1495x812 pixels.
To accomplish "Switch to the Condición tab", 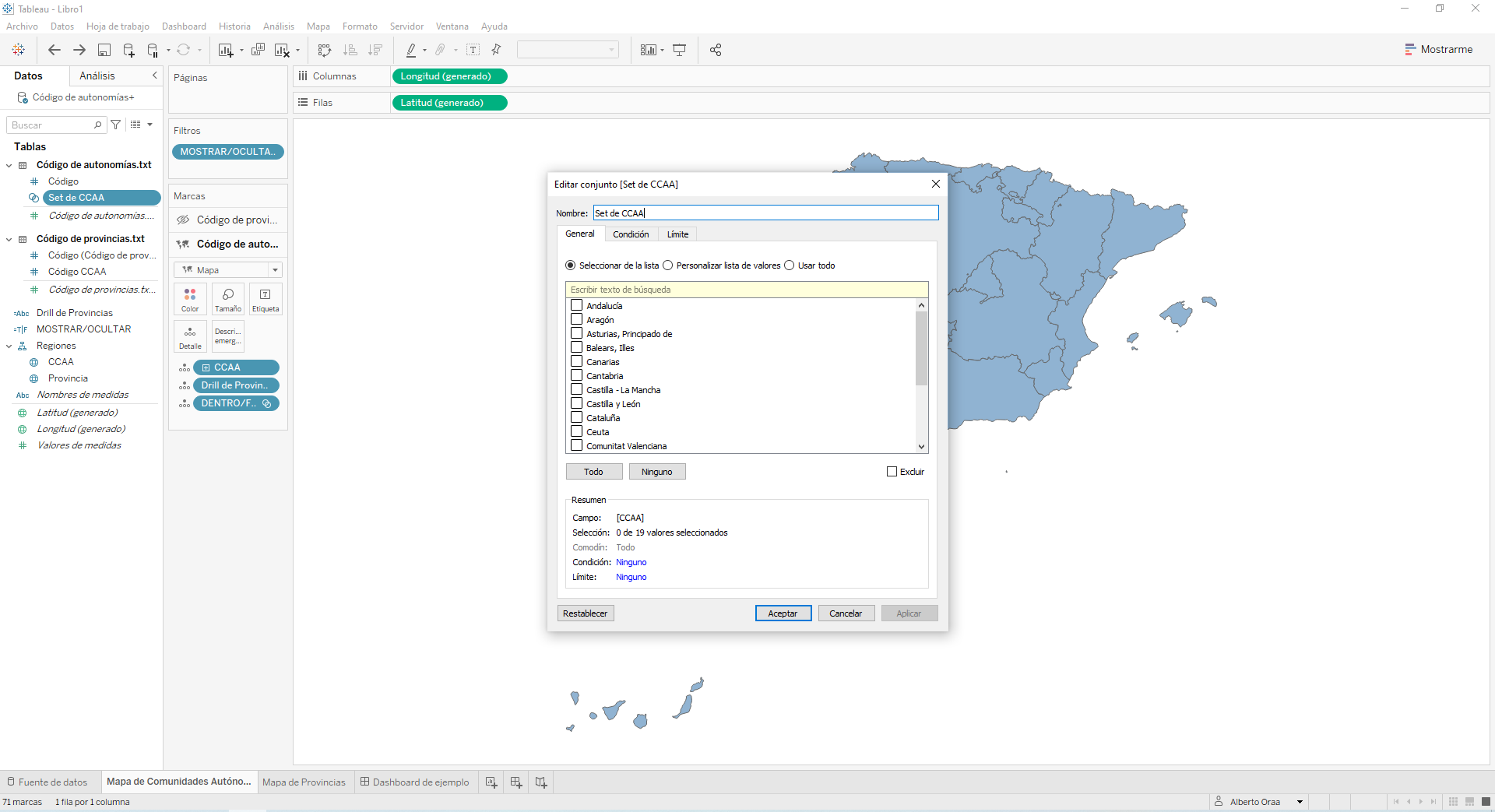I will pos(631,234).
